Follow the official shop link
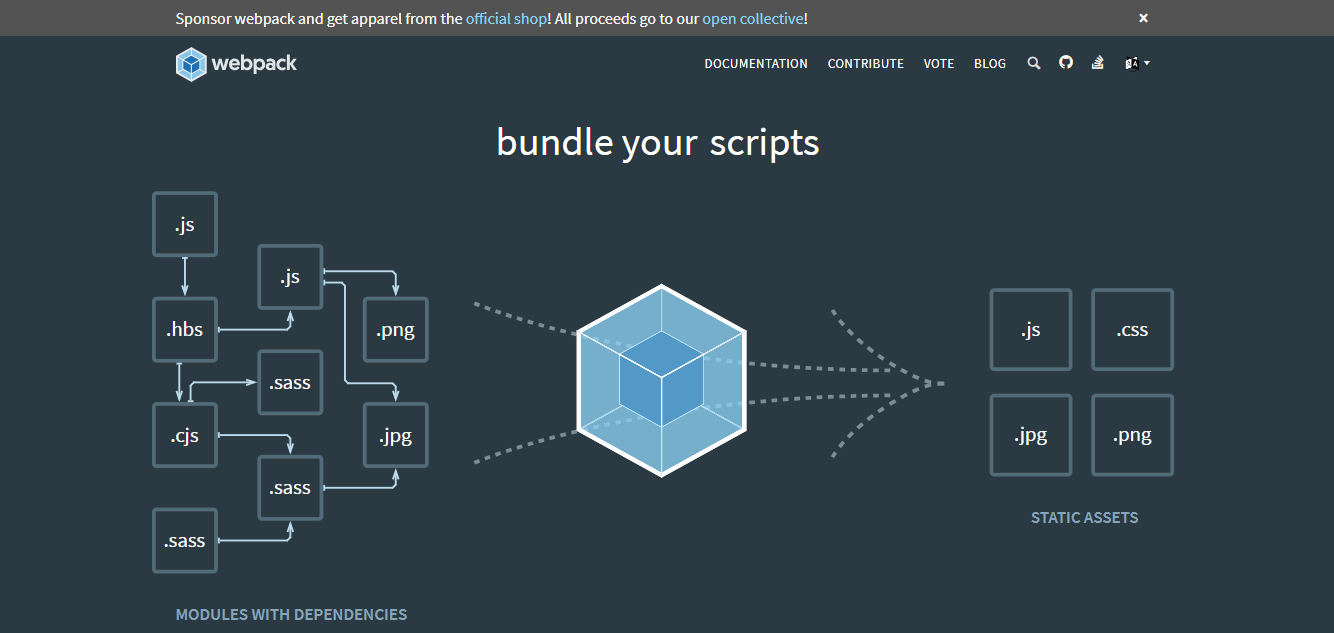The image size is (1334, 633). pos(506,18)
